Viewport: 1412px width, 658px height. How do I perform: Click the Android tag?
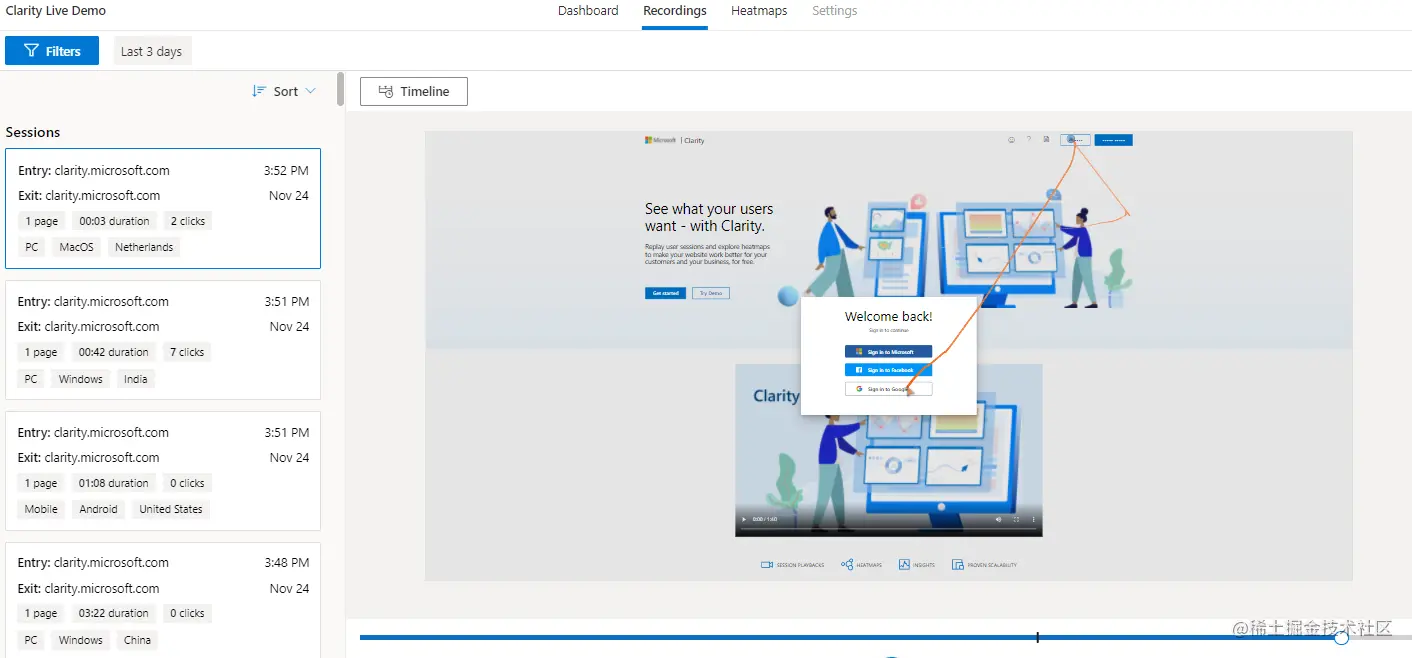pos(99,509)
